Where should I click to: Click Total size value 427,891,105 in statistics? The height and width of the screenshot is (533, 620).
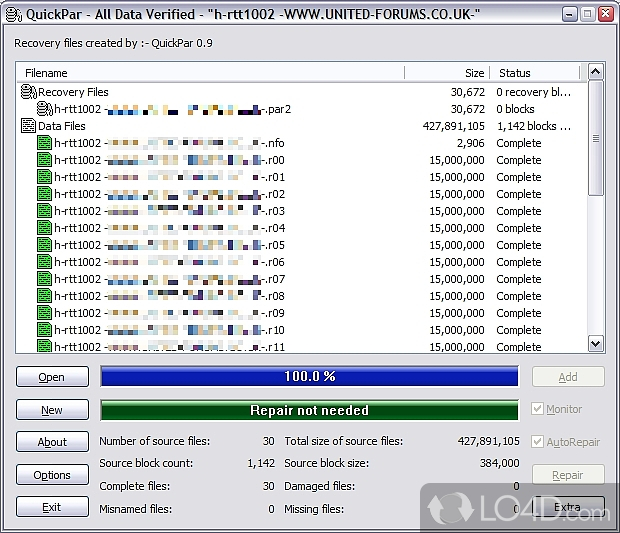pyautogui.click(x=489, y=441)
